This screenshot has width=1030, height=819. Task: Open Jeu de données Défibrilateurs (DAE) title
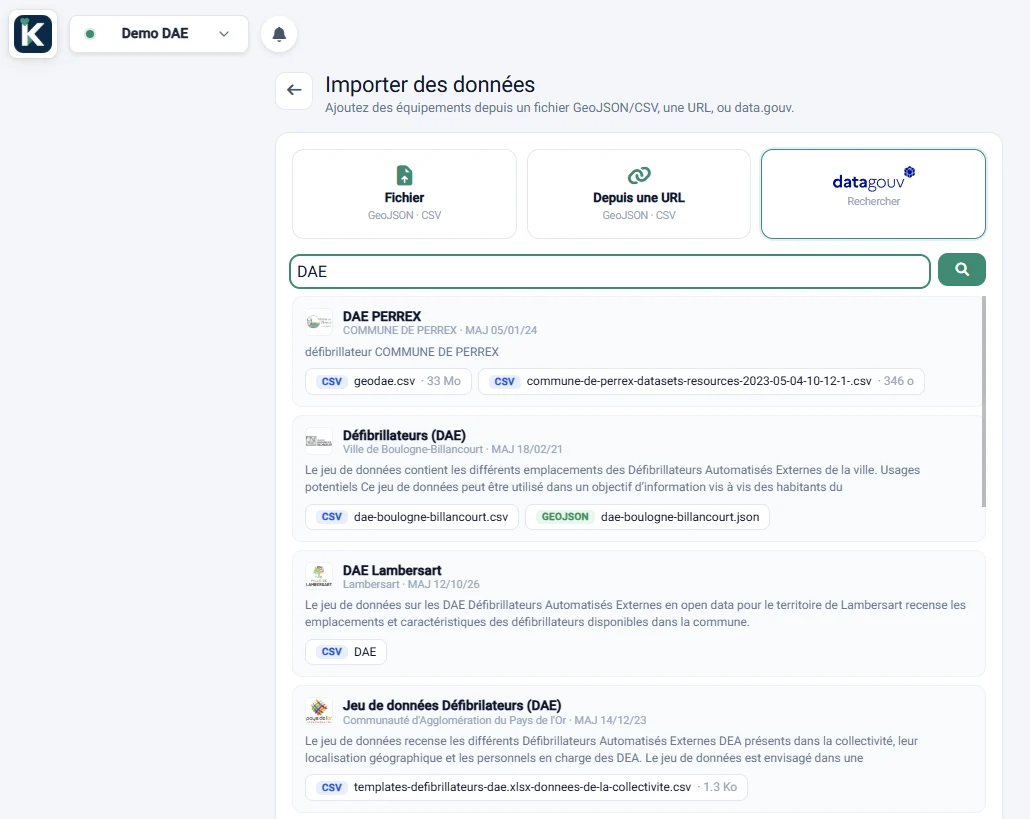(452, 705)
